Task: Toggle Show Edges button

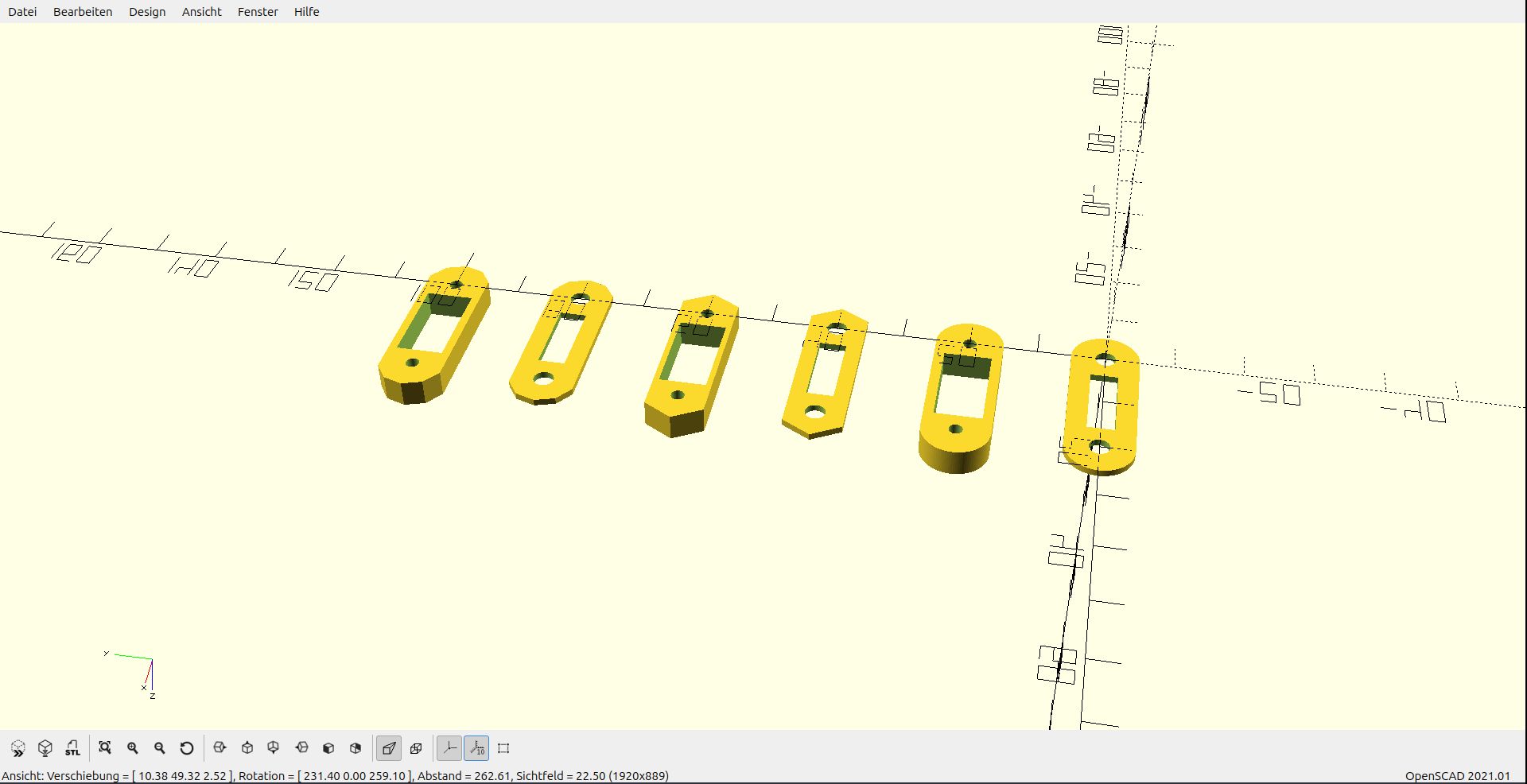Action: coord(503,748)
